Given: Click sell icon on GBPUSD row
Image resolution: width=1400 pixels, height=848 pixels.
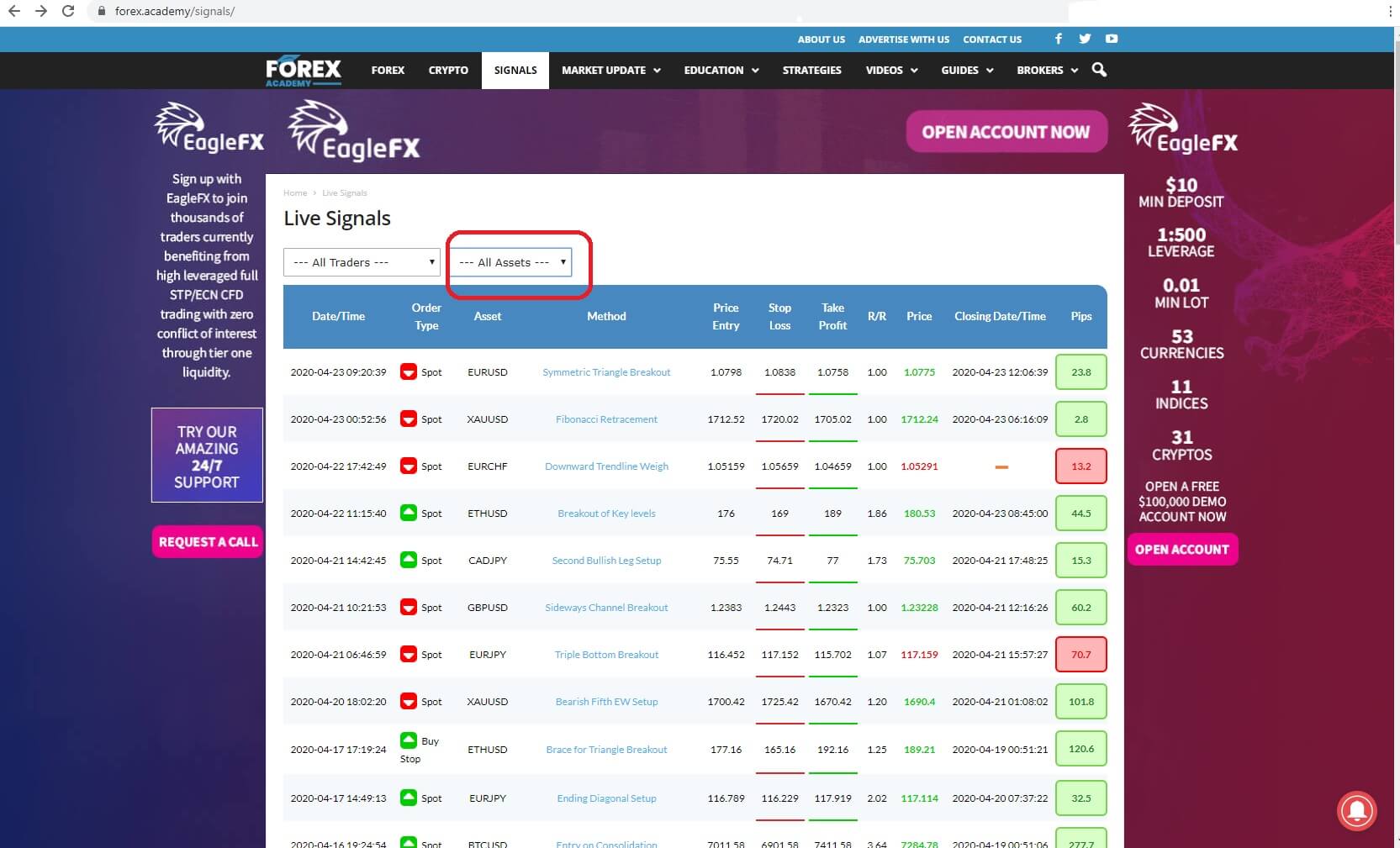Looking at the screenshot, I should (x=409, y=607).
